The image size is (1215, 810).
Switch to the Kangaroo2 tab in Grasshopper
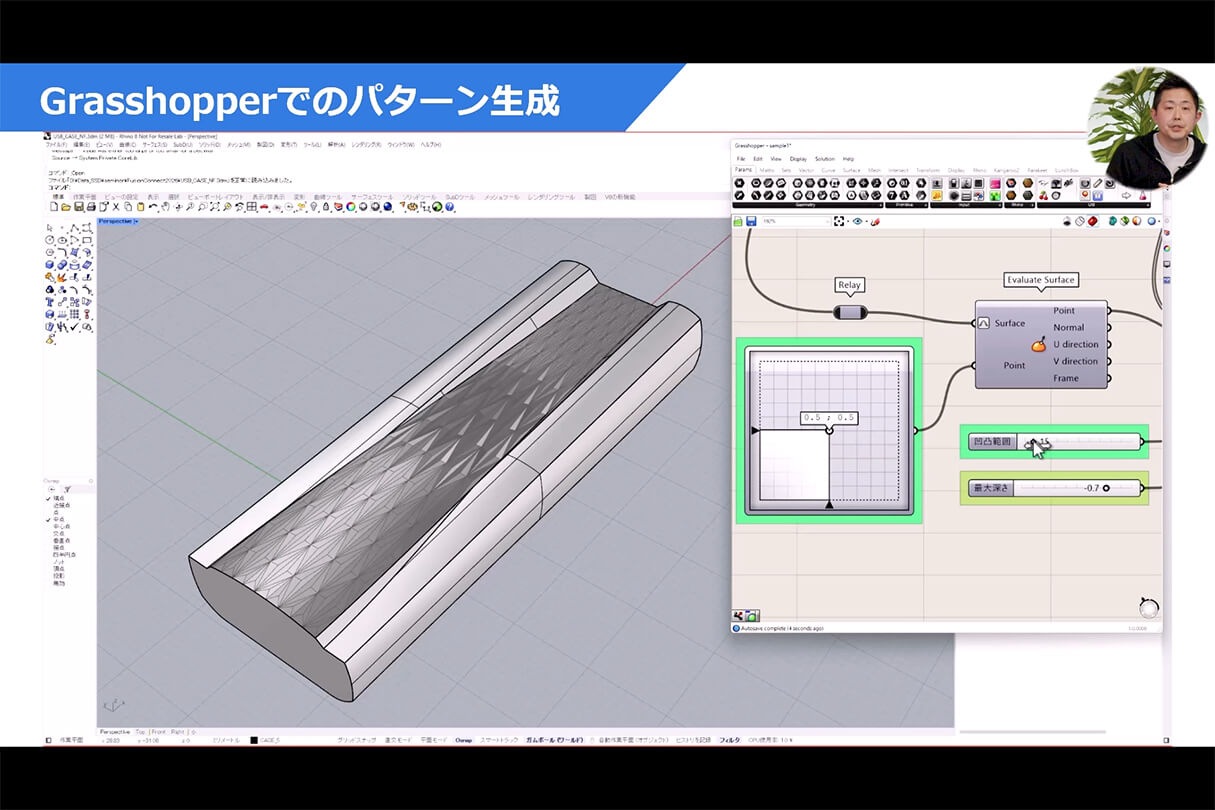pos(1006,170)
